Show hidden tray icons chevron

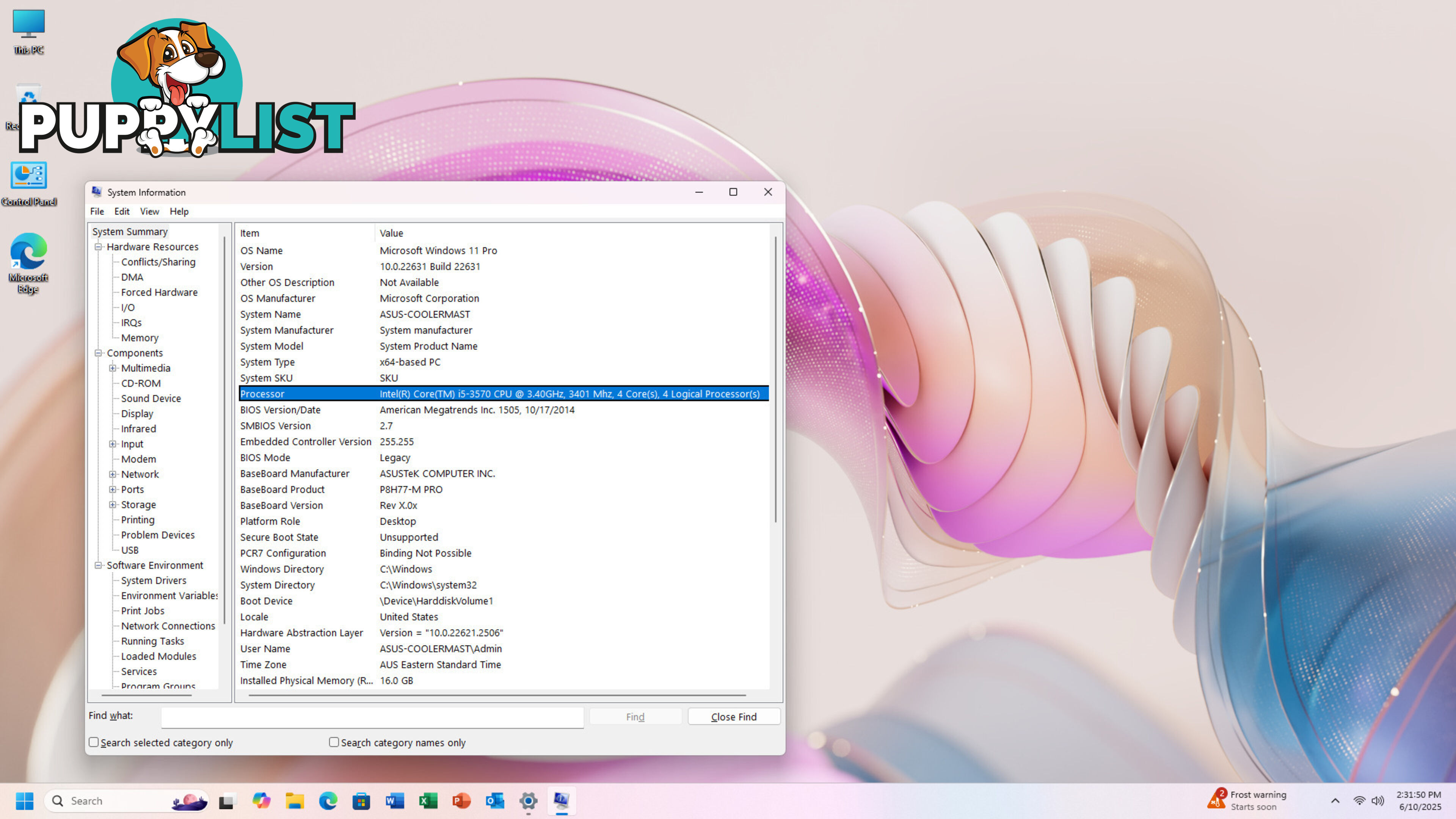[x=1335, y=801]
